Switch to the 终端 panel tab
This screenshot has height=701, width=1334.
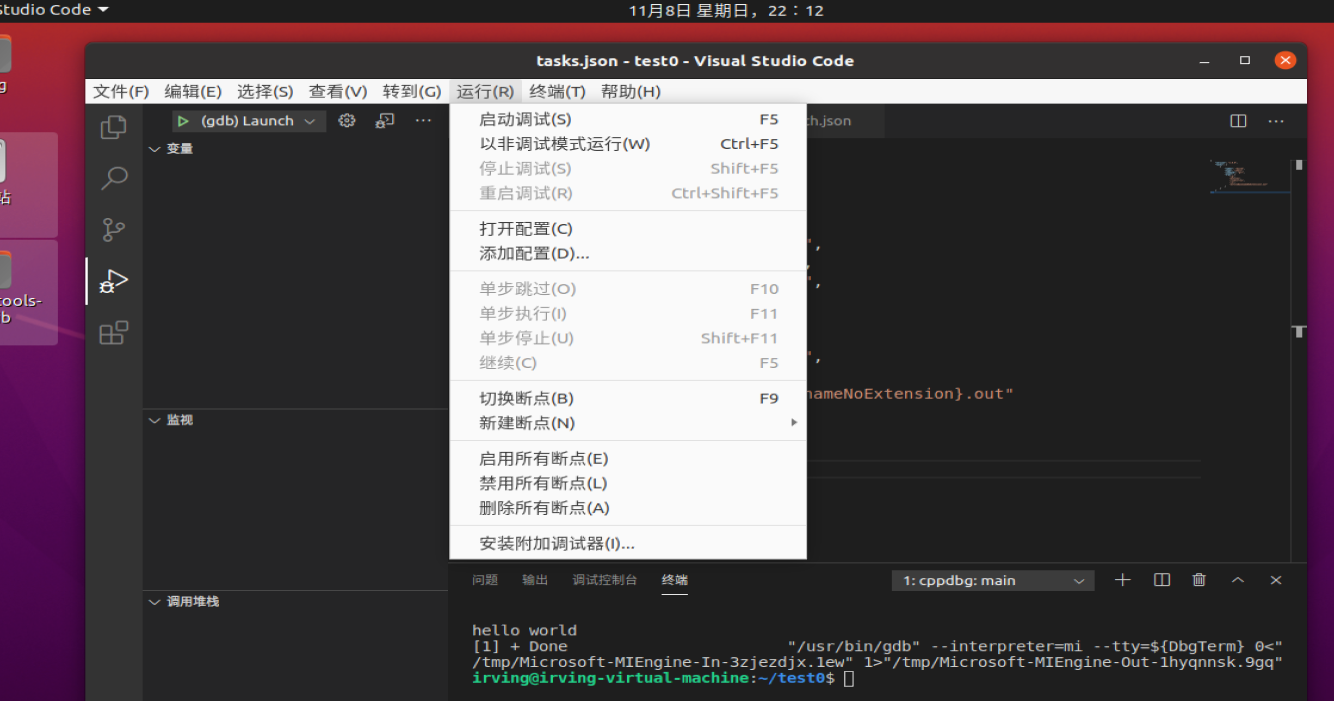pyautogui.click(x=675, y=580)
